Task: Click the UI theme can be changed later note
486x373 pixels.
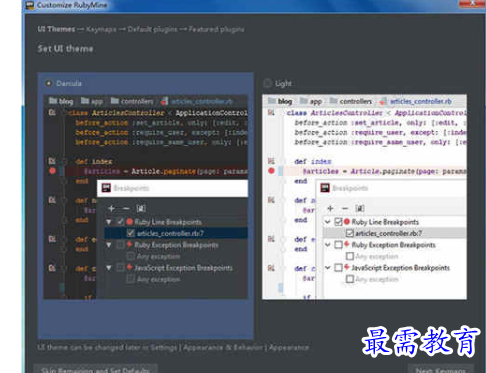Action: [173, 347]
